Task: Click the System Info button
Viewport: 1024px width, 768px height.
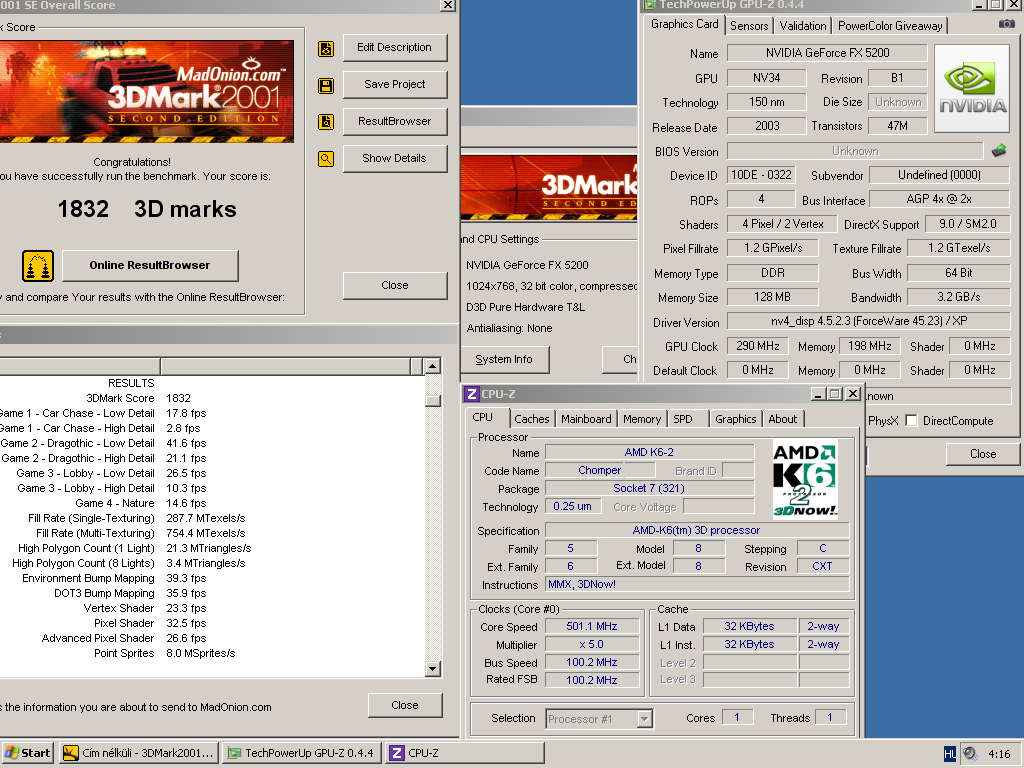Action: tap(504, 359)
